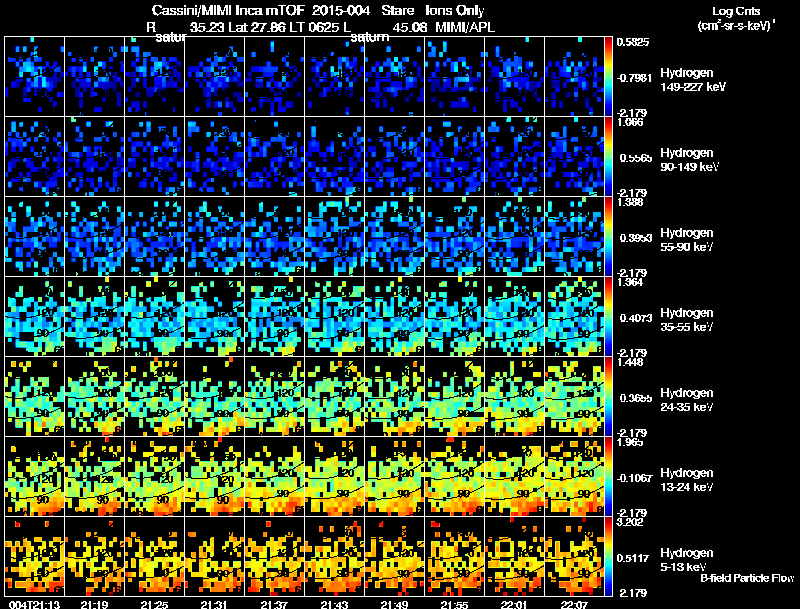
Task: Open the 149-227 keV image at 21:13
Action: pos(35,76)
